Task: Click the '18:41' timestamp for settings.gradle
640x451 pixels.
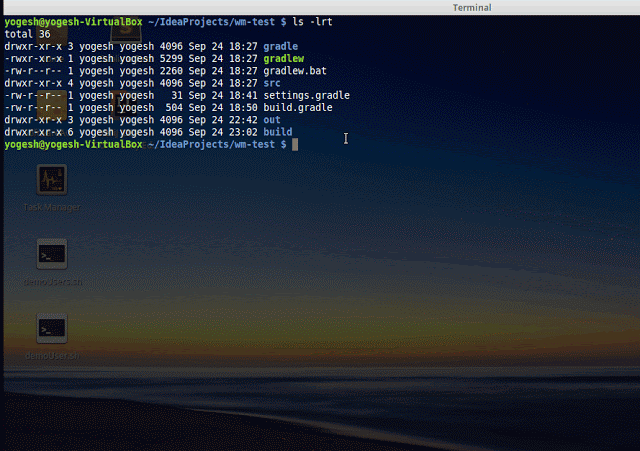Action: 243,95
